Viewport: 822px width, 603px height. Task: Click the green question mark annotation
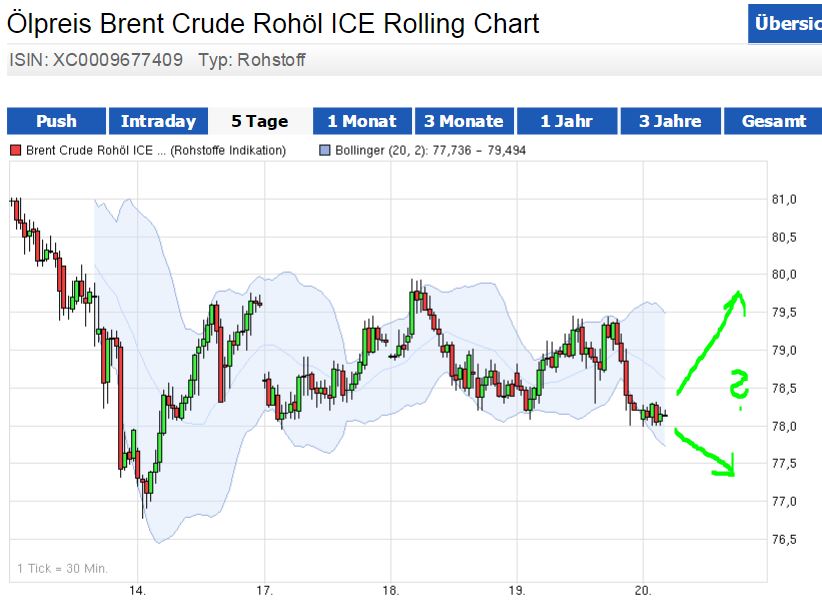[738, 389]
